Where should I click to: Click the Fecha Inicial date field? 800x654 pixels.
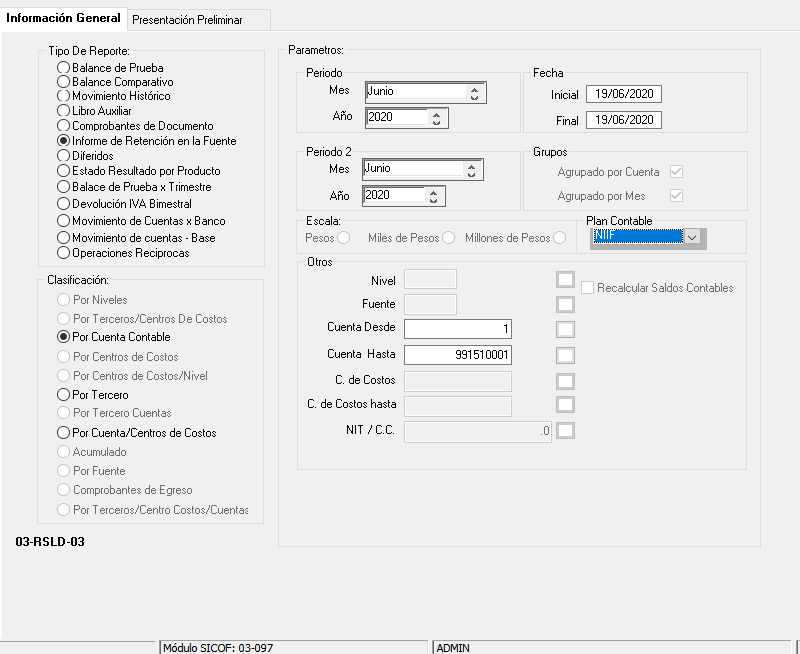[x=624, y=95]
